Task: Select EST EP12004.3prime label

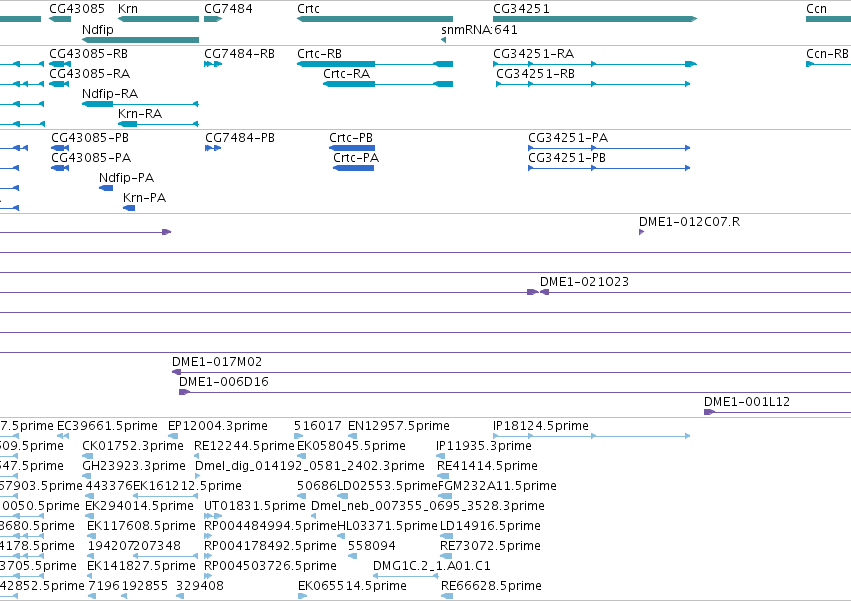Action: [218, 426]
